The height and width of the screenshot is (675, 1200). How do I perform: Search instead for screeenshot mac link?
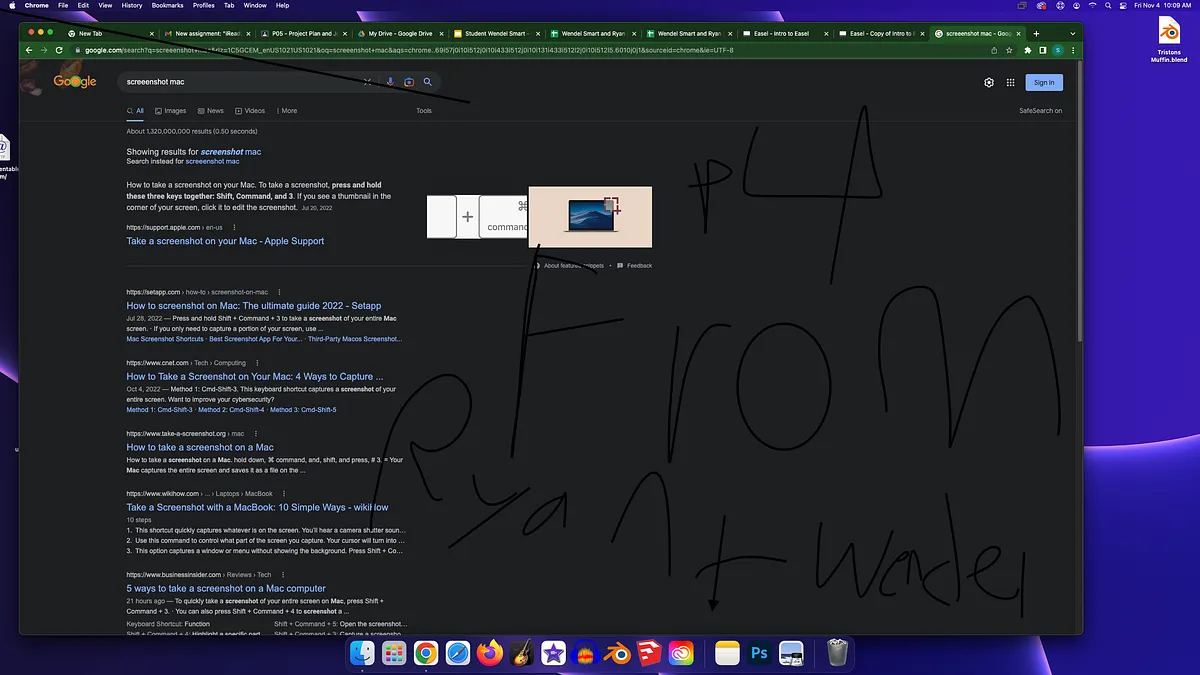click(x=212, y=161)
